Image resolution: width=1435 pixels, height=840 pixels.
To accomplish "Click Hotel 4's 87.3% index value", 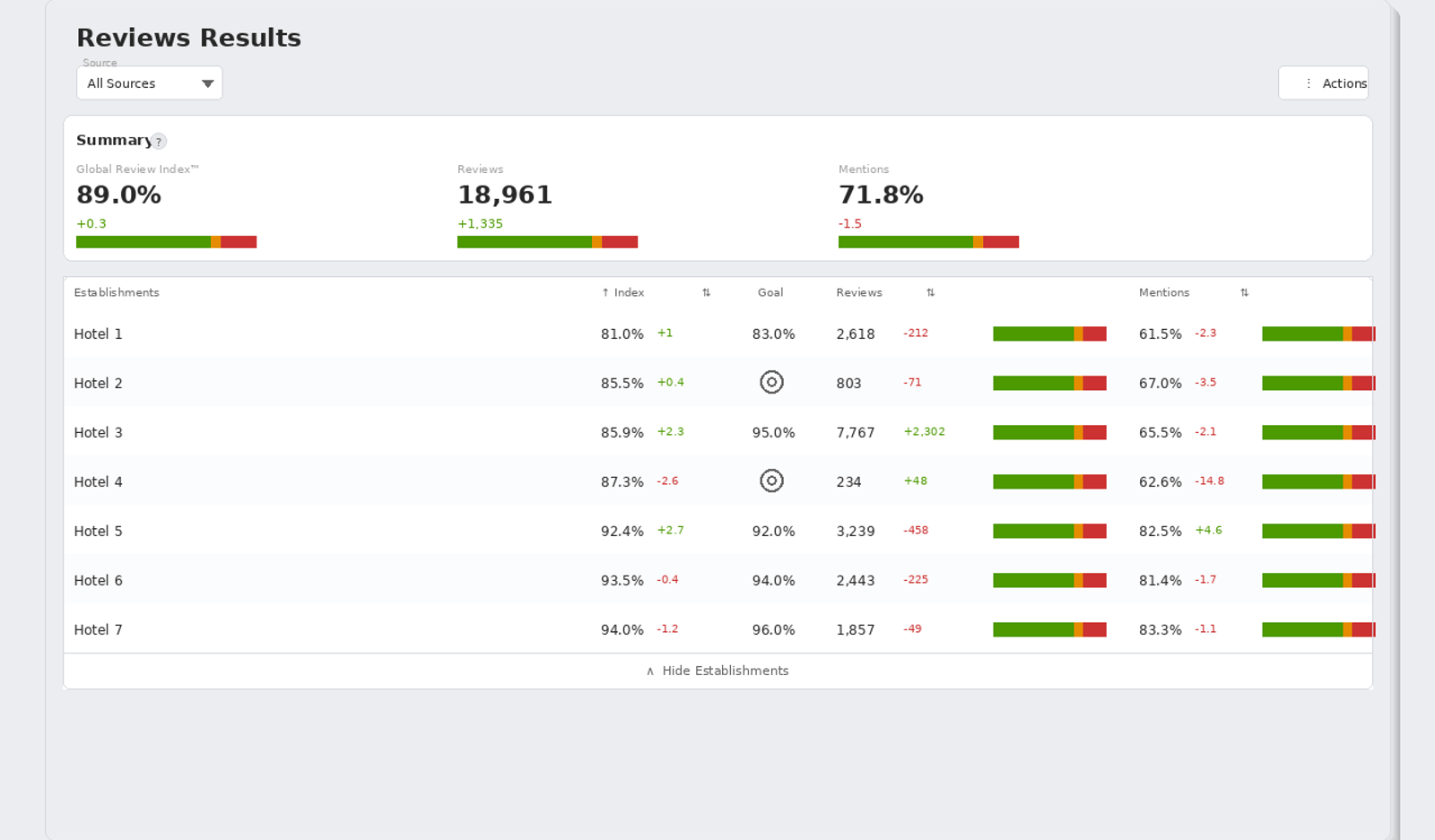I will tap(622, 482).
